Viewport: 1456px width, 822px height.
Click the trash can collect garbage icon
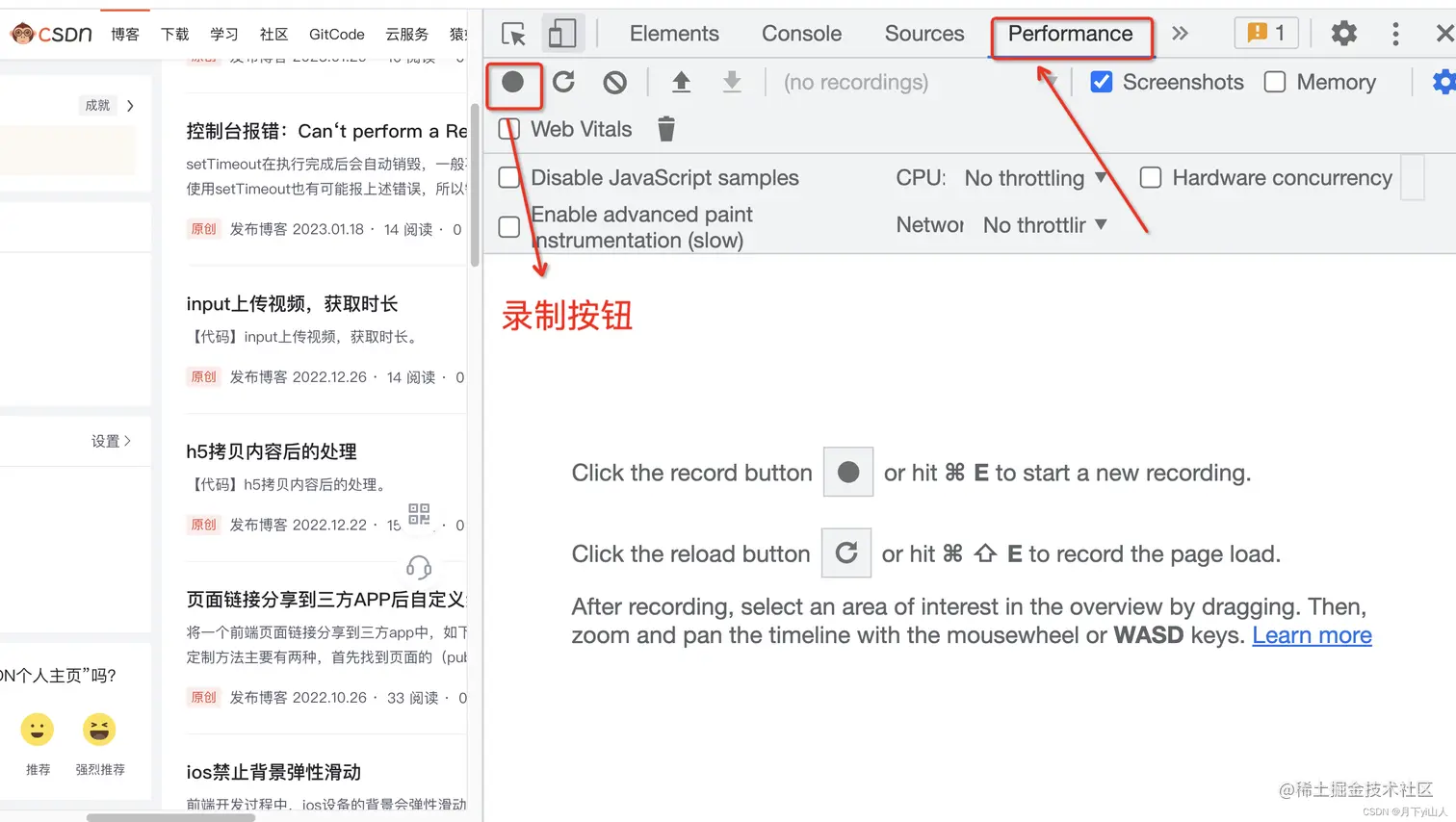665,128
